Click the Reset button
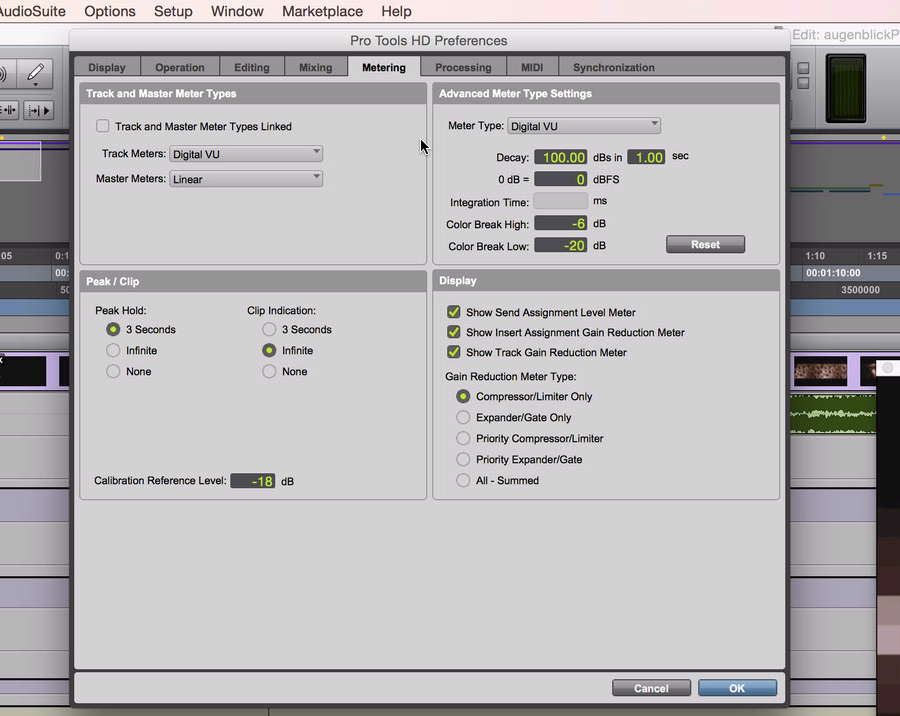Viewport: 900px width, 716px height. 705,245
